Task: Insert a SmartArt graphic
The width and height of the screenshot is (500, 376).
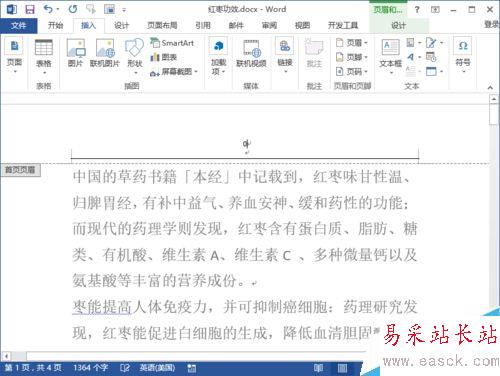Action: click(172, 43)
